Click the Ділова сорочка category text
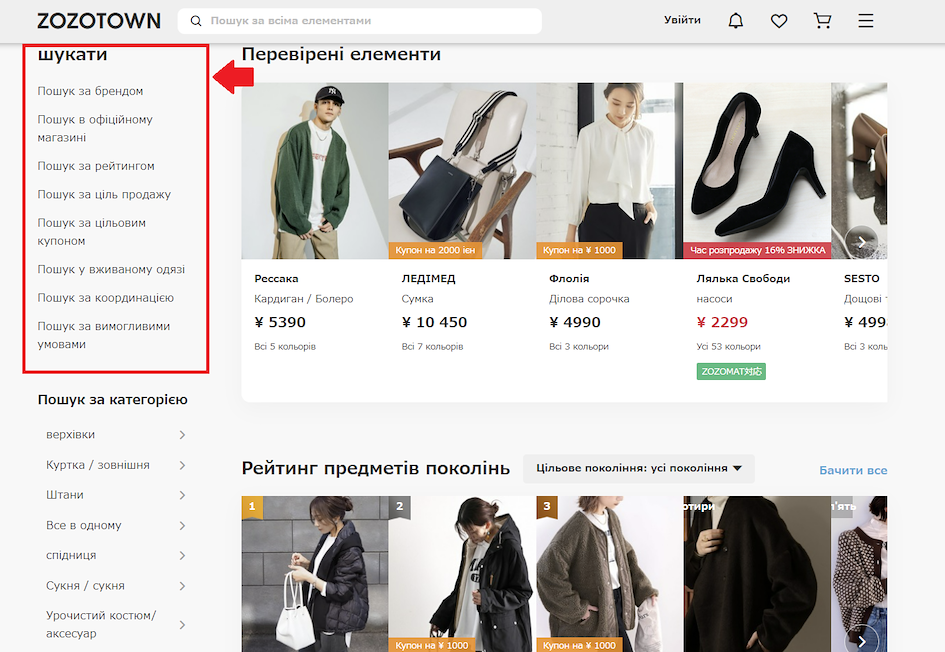 [589, 299]
